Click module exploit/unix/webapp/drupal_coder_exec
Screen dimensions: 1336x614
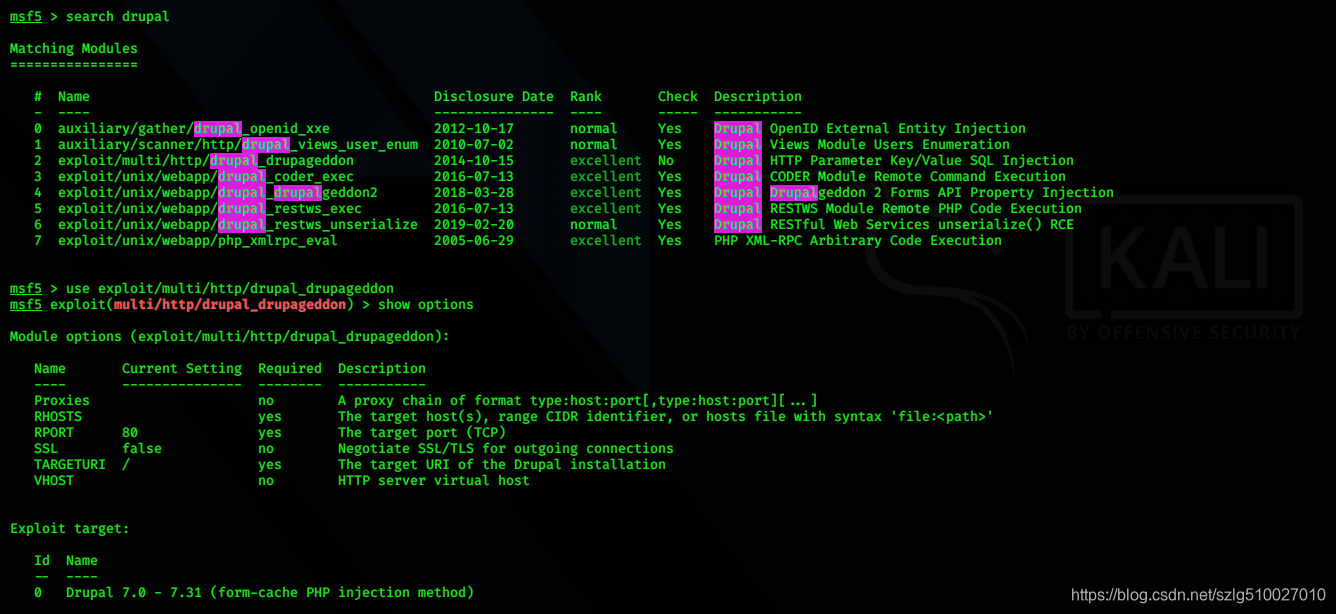(x=206, y=177)
